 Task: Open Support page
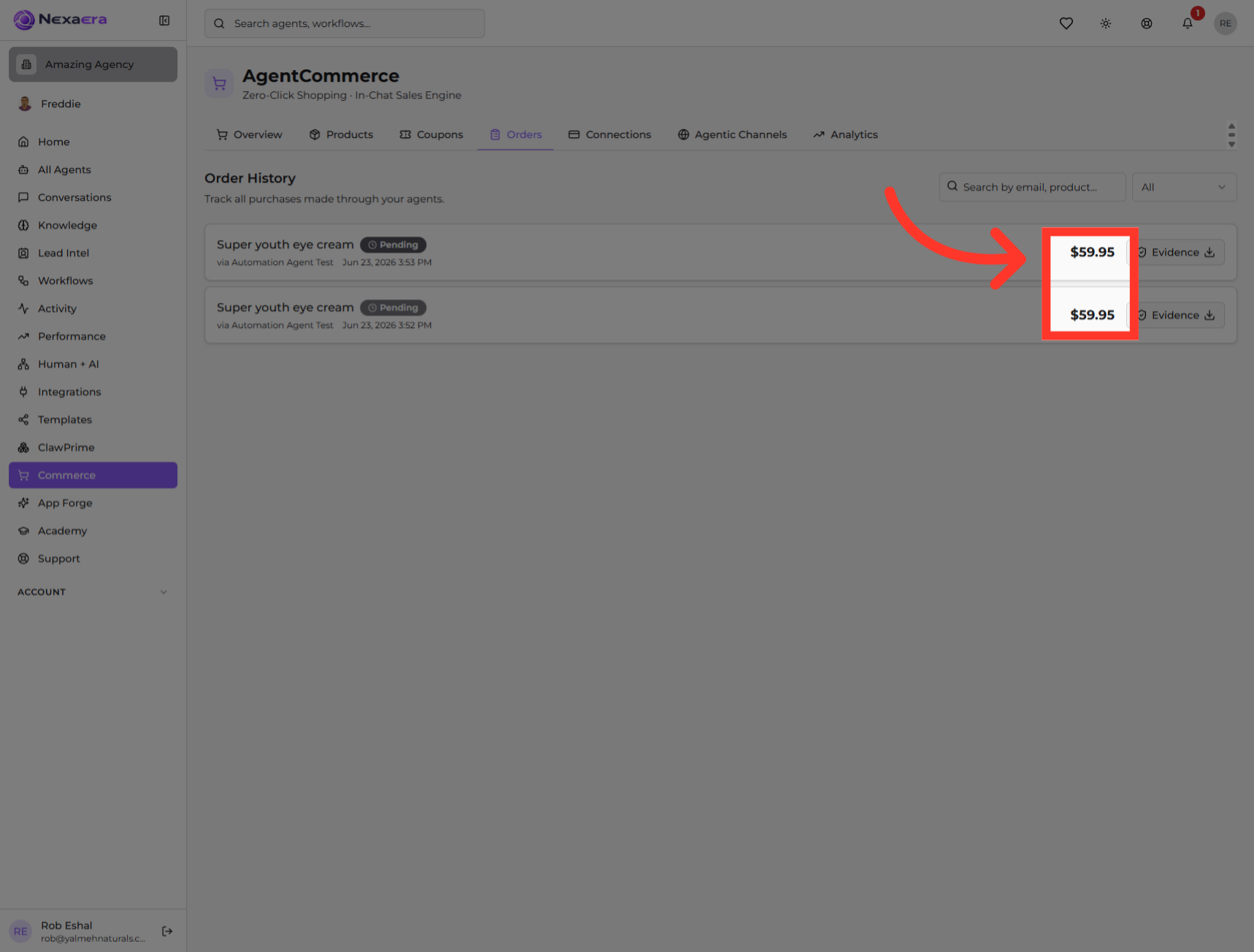pos(93,558)
